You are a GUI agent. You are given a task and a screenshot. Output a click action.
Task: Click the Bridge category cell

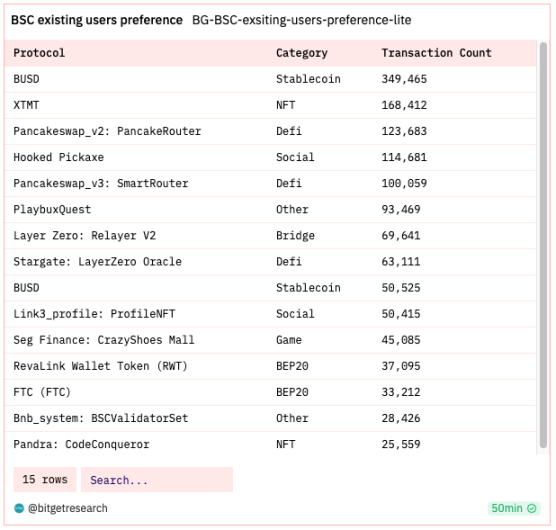(295, 236)
